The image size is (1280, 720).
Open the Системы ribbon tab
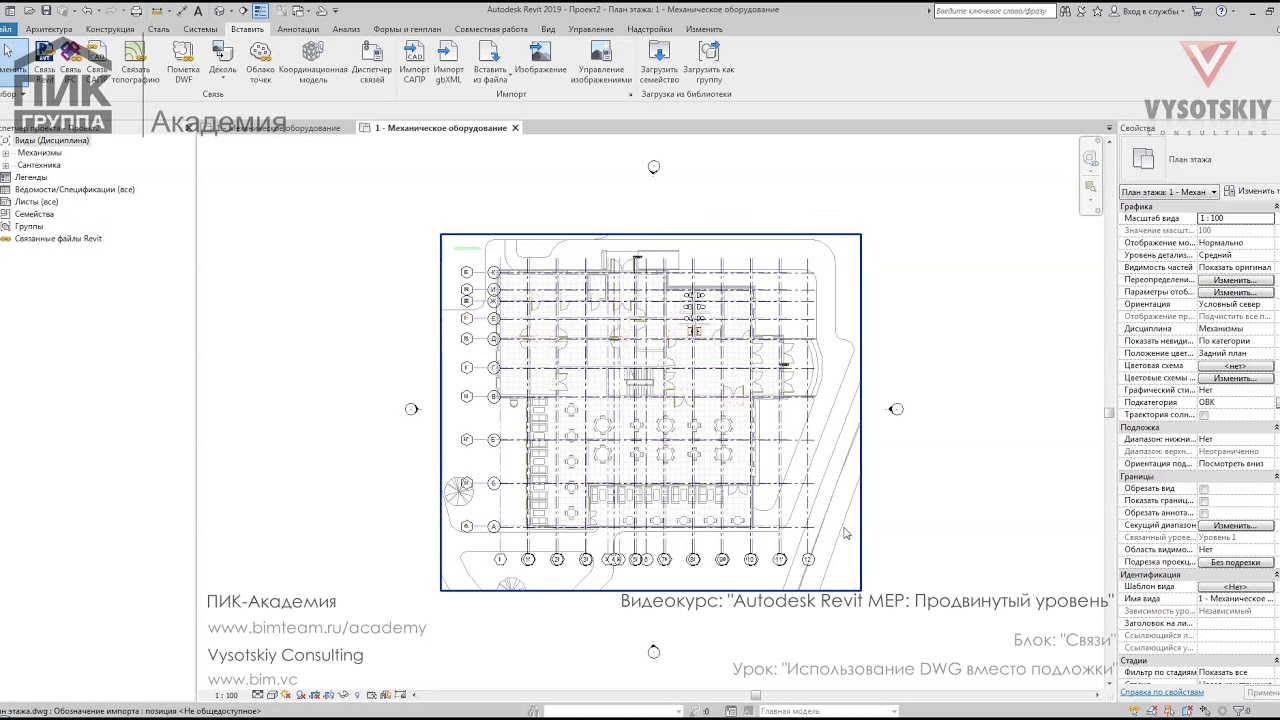point(200,29)
